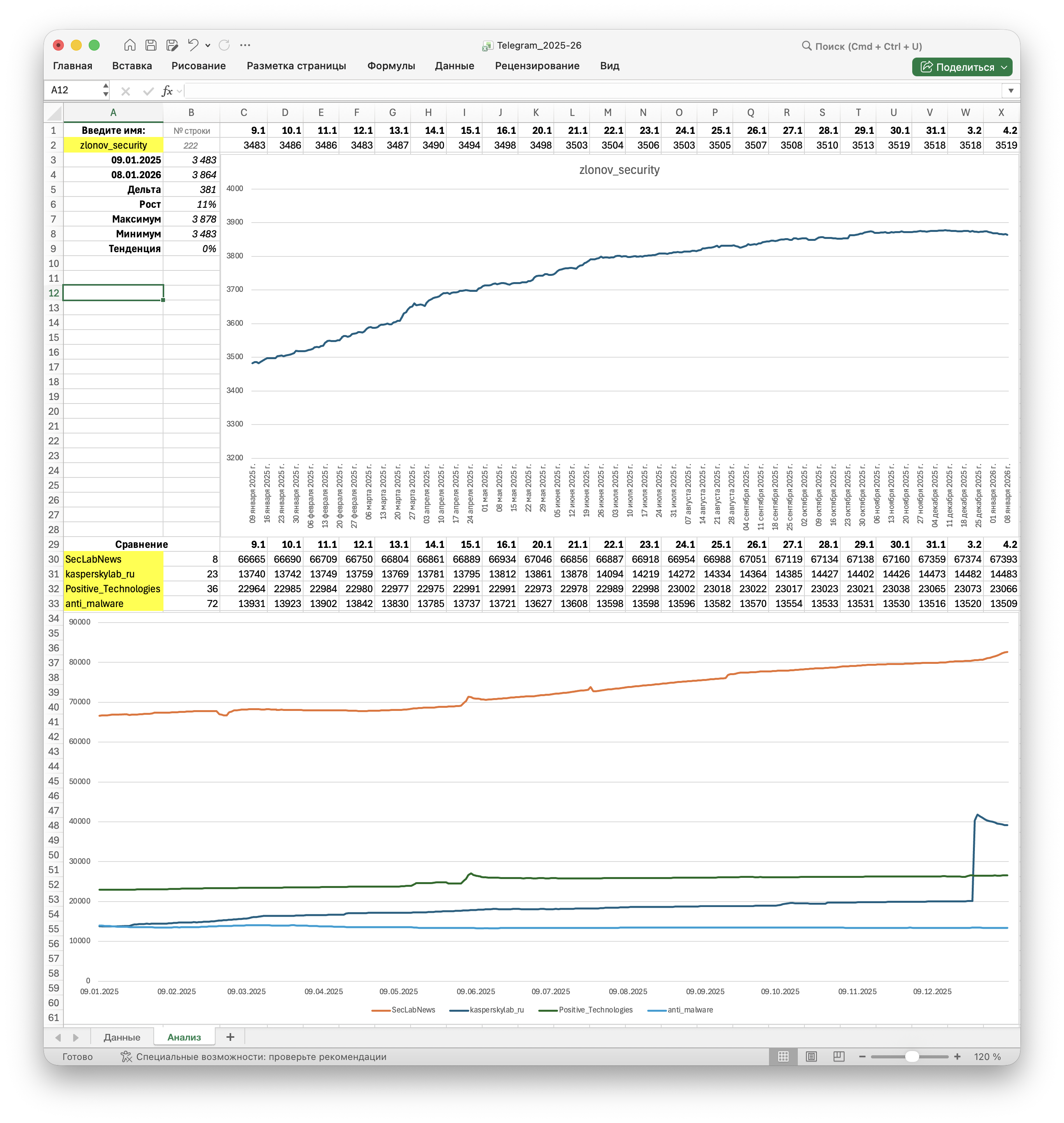Switch to Page Break Preview icon
The height and width of the screenshot is (1123, 1064).
[x=838, y=1056]
